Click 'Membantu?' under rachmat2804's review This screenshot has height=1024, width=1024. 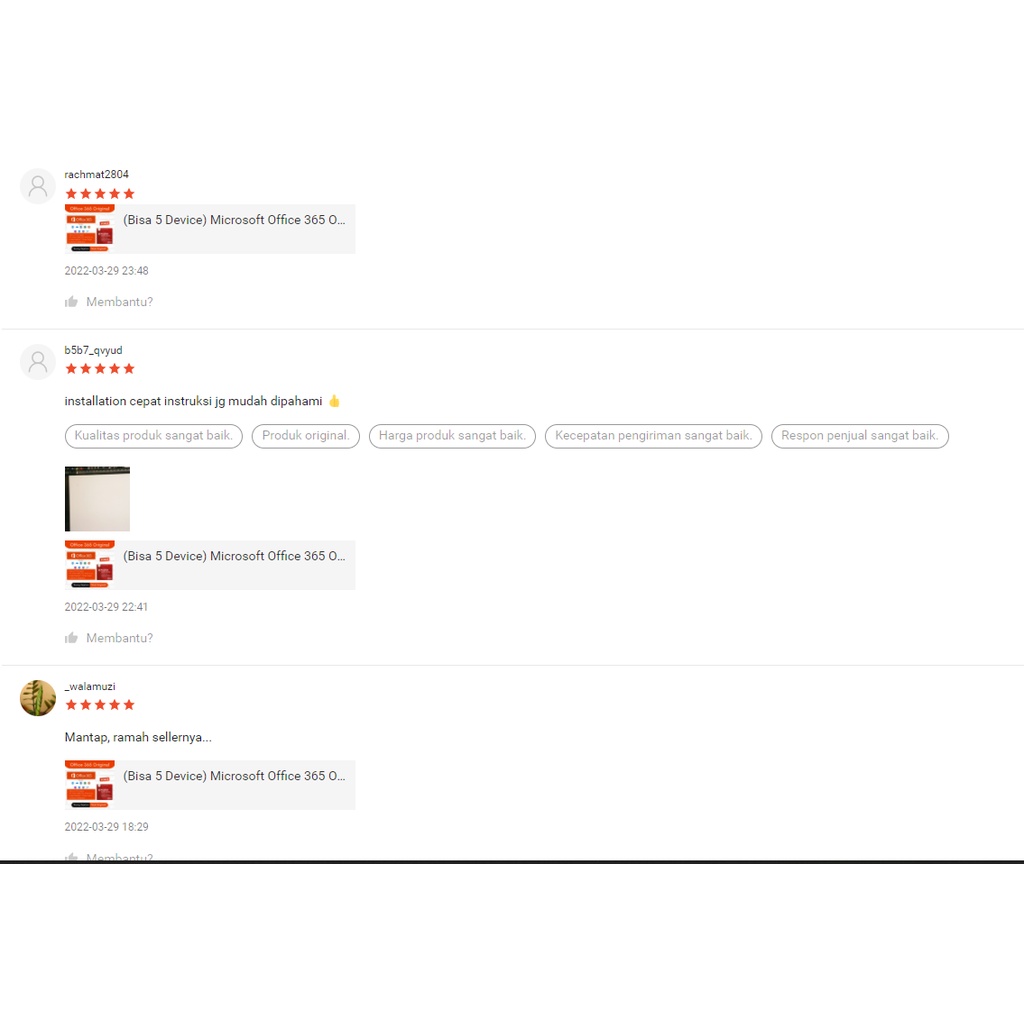coord(120,302)
